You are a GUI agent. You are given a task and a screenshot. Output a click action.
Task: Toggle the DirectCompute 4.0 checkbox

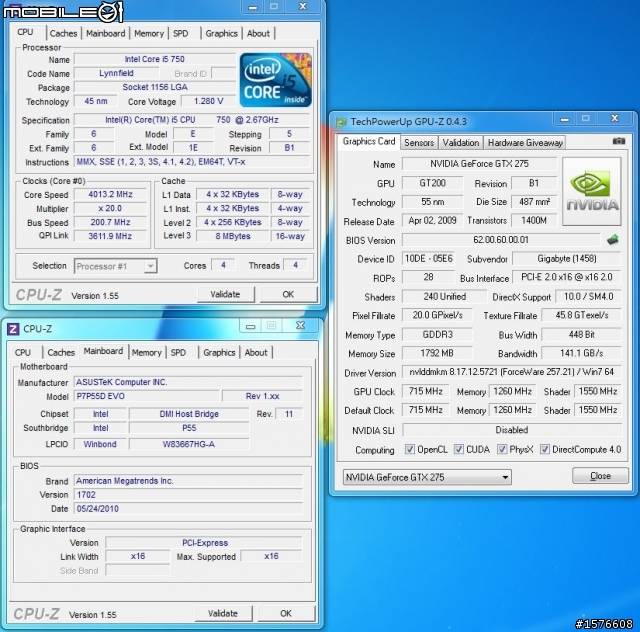[544, 449]
